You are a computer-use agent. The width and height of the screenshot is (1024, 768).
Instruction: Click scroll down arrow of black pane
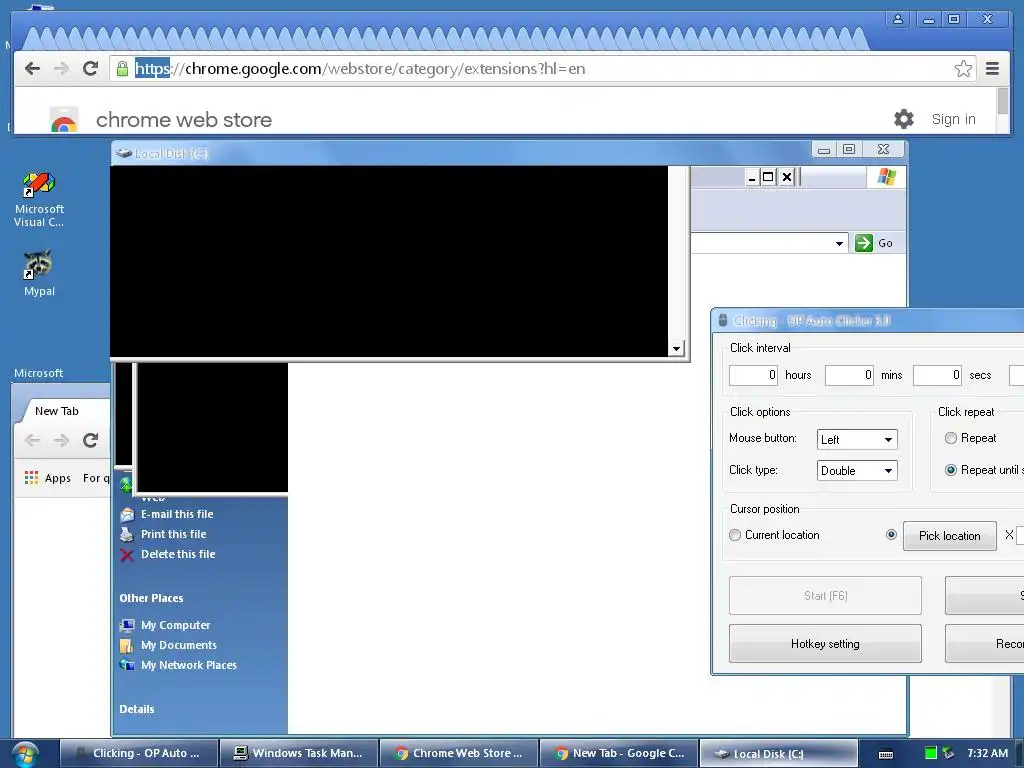[677, 349]
